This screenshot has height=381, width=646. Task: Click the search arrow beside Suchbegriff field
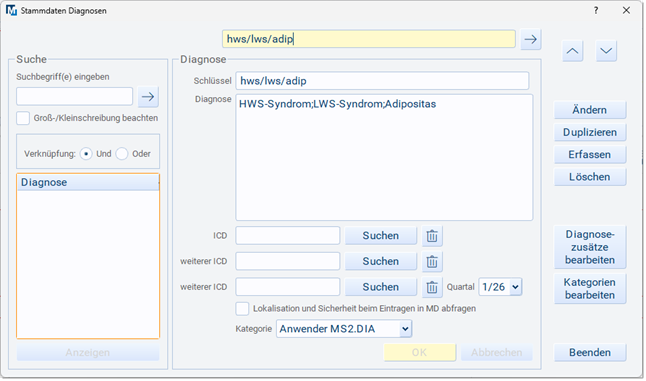148,97
